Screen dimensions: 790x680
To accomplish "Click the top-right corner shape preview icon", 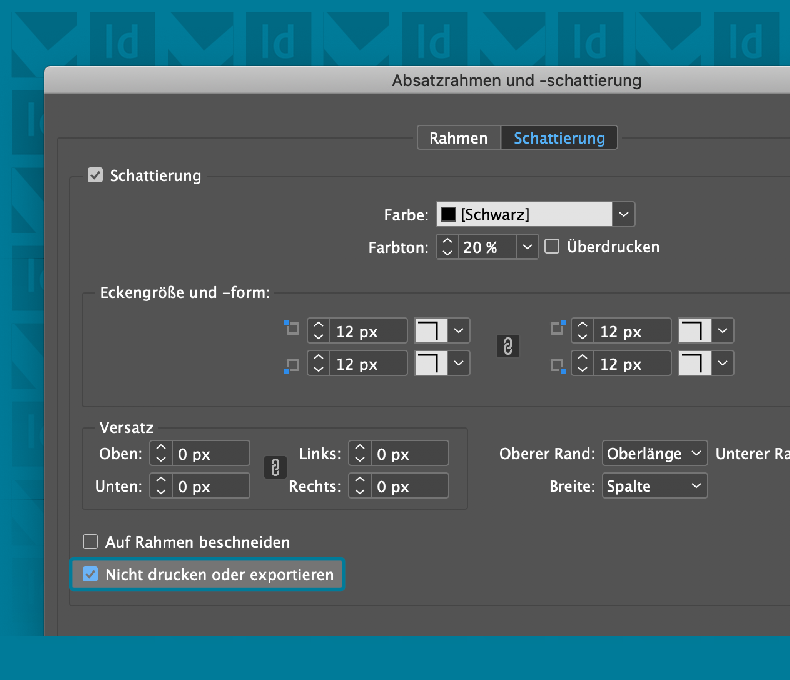I will coord(695,331).
